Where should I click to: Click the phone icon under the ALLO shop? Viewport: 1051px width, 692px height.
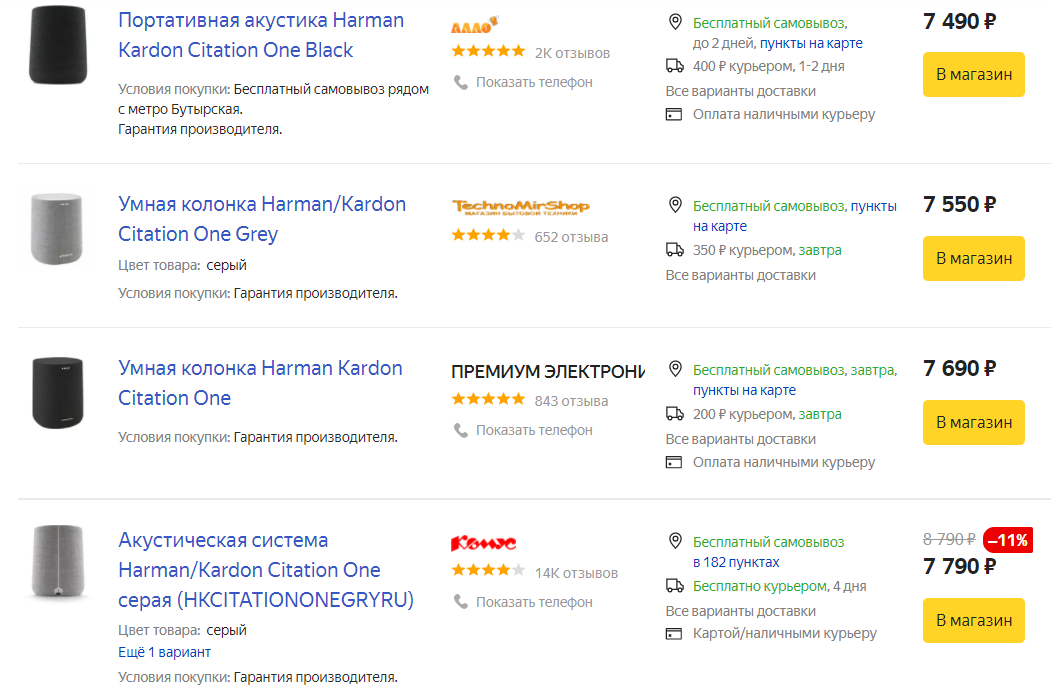pyautogui.click(x=460, y=82)
